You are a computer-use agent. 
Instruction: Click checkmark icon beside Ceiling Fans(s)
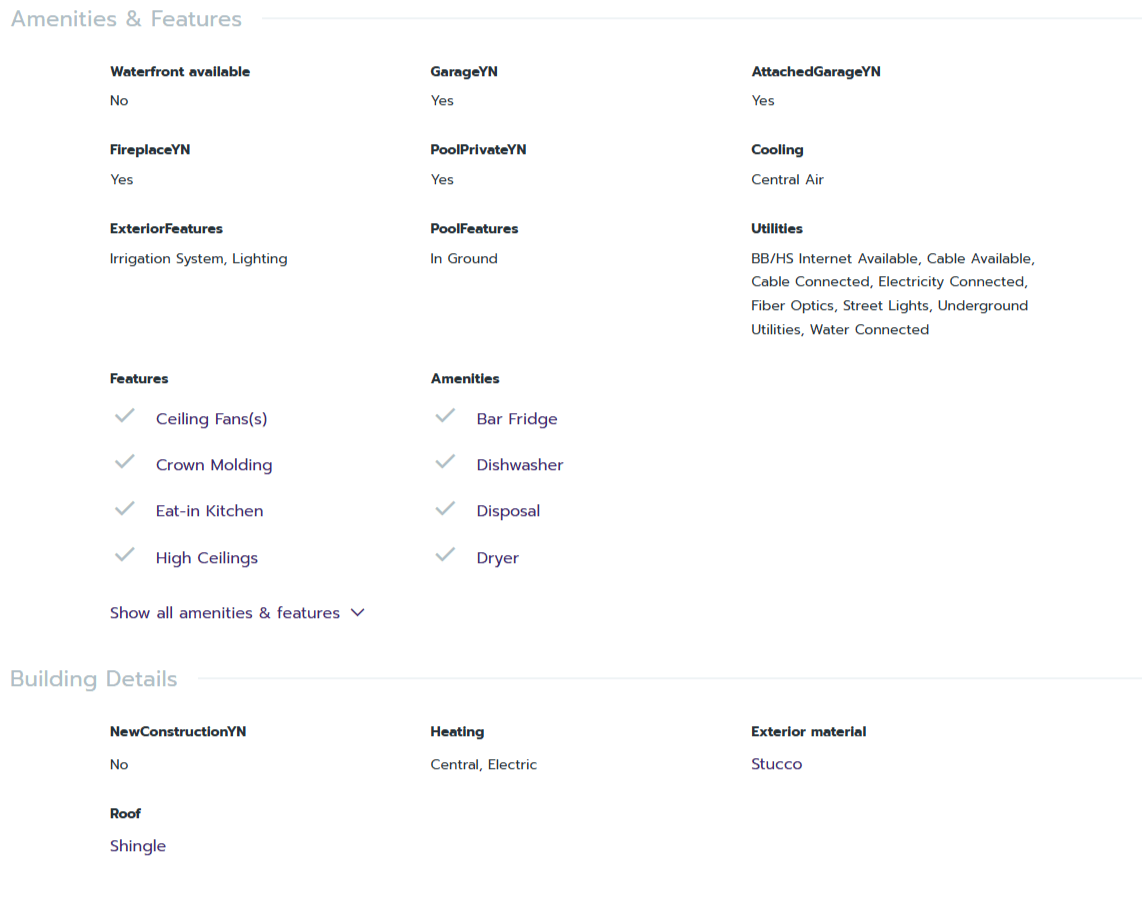tap(125, 416)
